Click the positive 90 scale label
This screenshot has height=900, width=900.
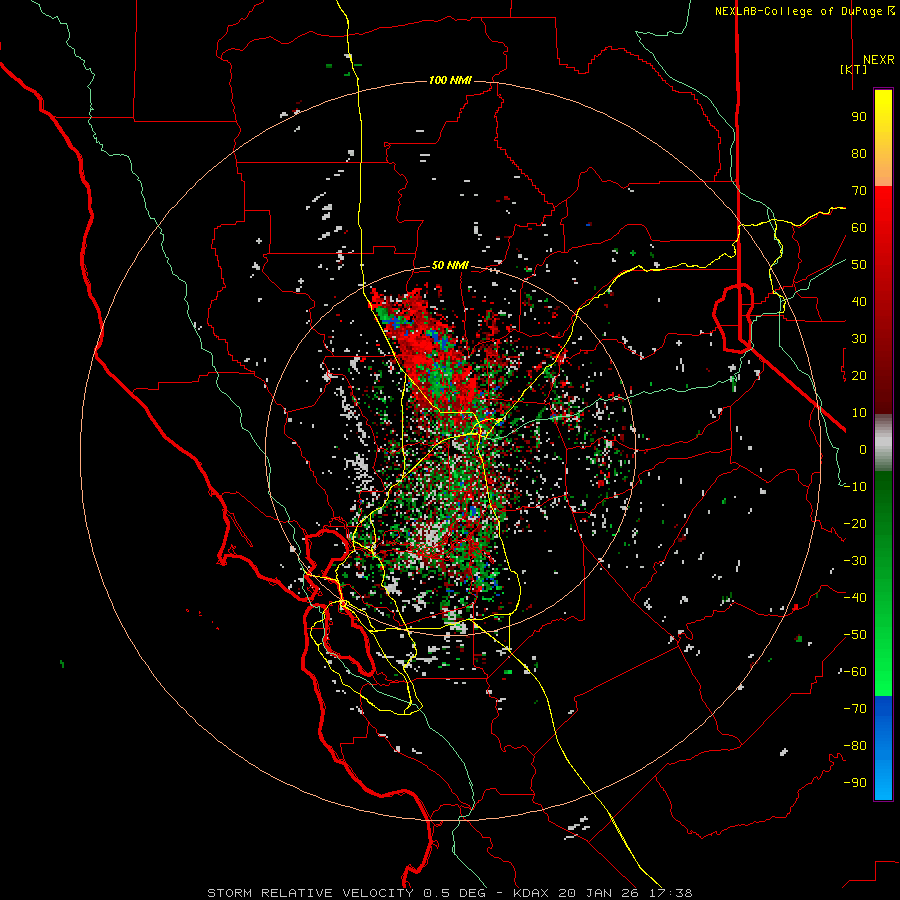(859, 117)
